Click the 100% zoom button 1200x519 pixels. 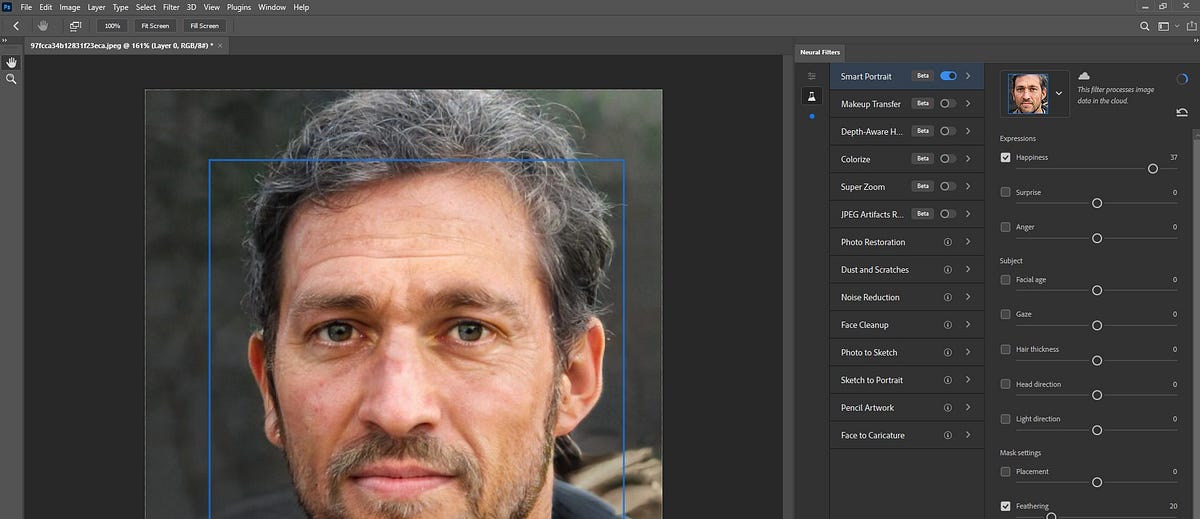coord(112,26)
